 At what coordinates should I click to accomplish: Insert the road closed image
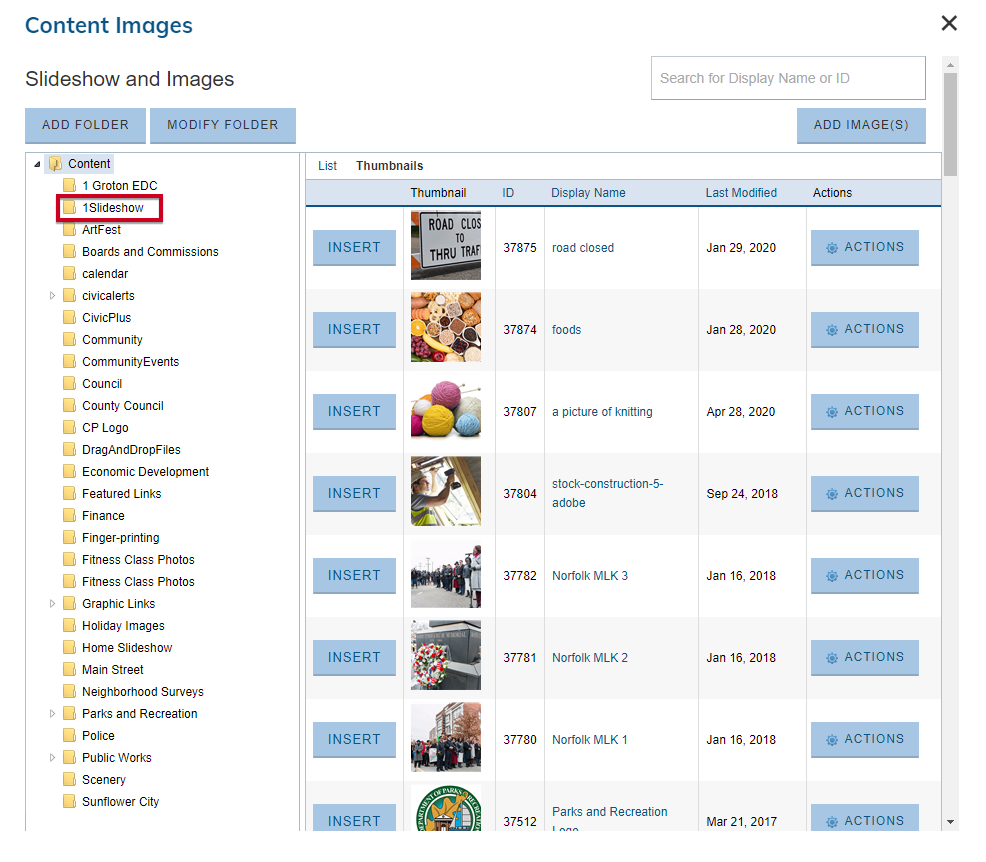(x=354, y=248)
